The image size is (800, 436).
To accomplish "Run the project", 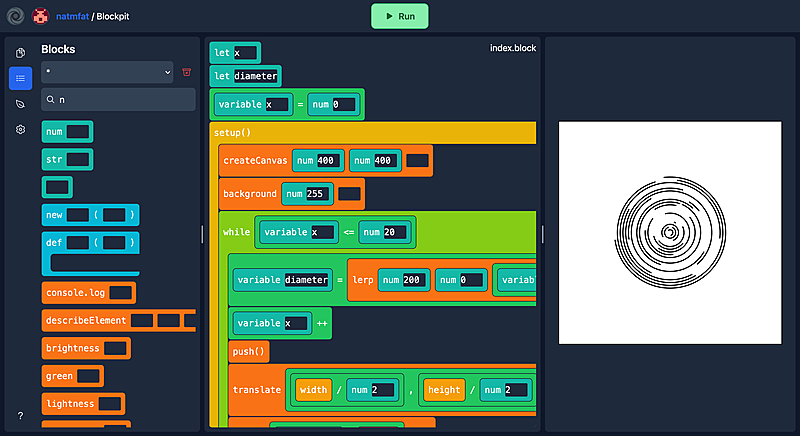I will tap(399, 16).
